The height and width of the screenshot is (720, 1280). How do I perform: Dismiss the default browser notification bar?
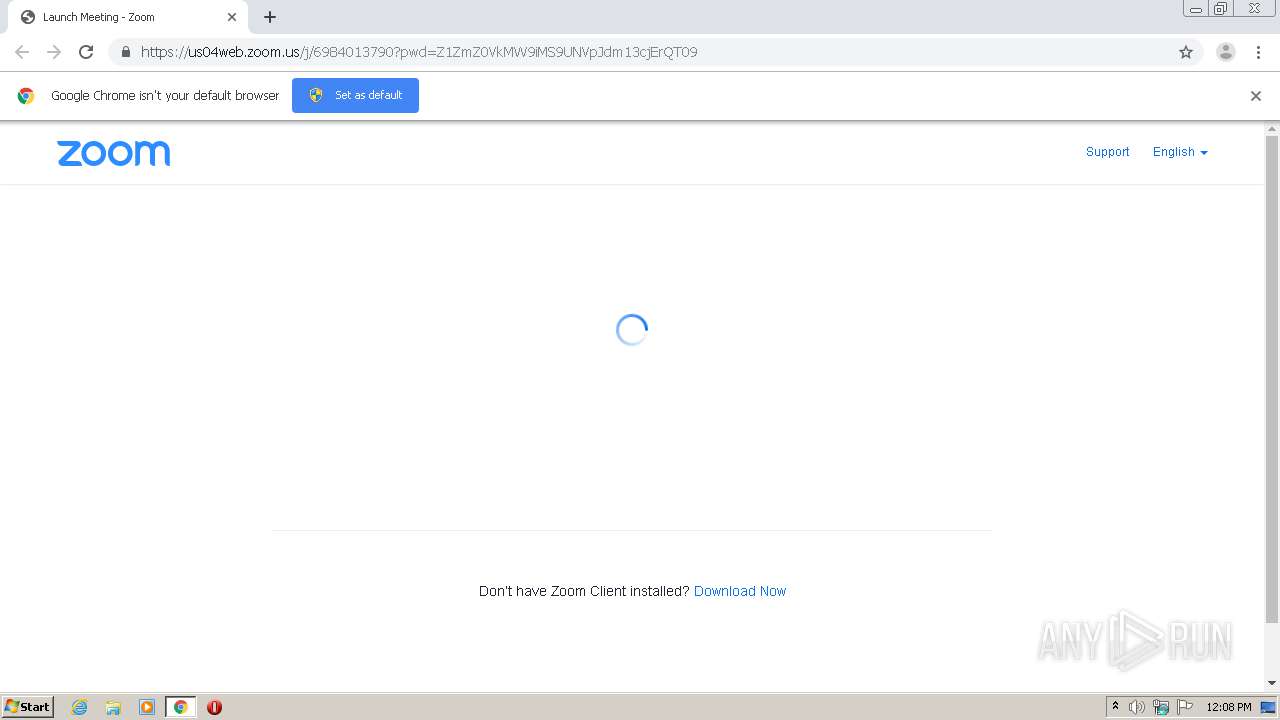tap(1256, 96)
